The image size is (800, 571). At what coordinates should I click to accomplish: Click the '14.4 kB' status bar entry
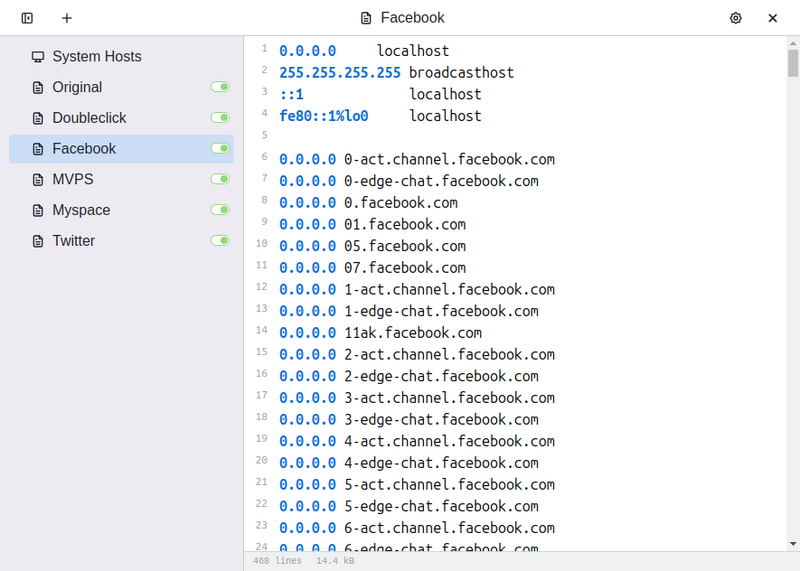[335, 561]
